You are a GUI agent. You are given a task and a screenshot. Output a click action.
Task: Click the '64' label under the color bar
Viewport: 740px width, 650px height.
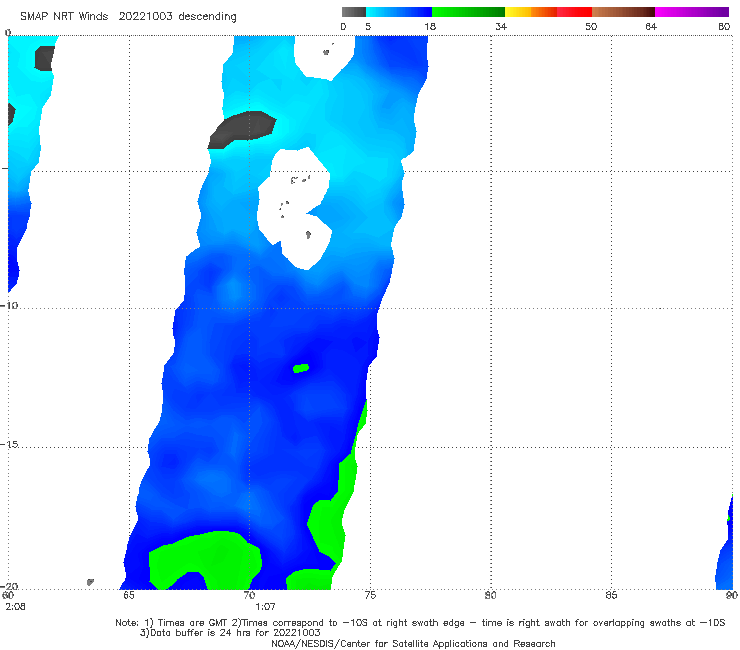point(651,27)
